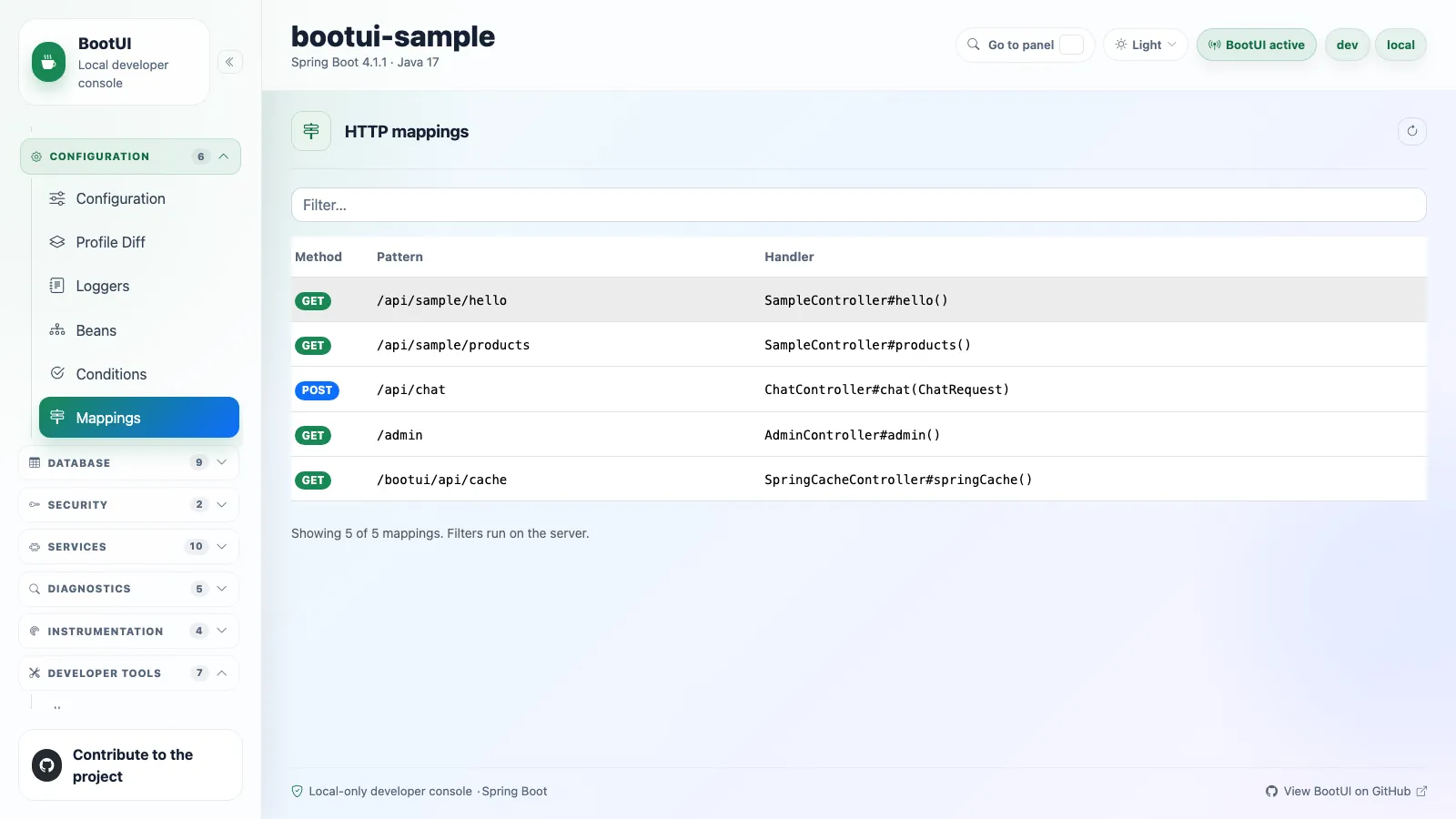Click the GitHub icon in Contribute card
Screen dimensions: 1456x819
pos(46,765)
